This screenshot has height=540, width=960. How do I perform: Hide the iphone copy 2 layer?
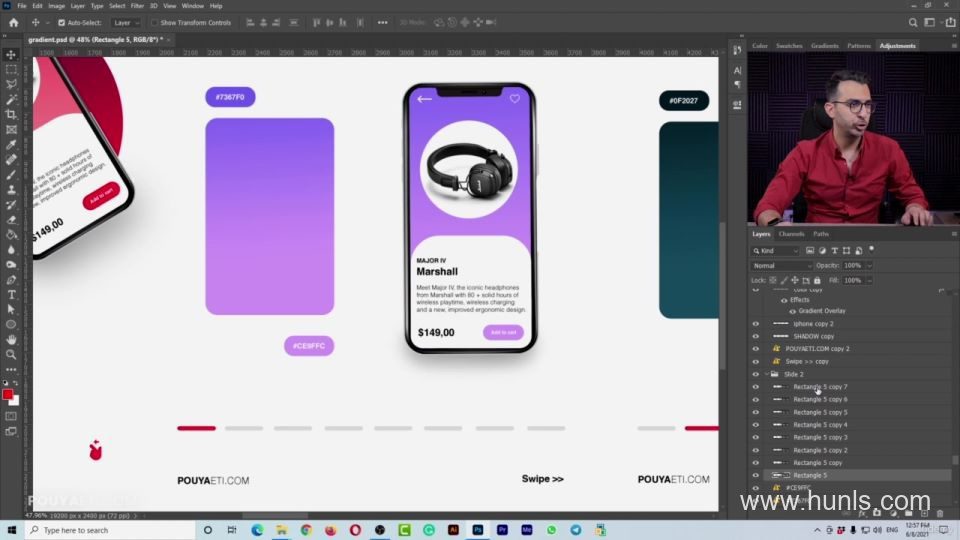(756, 324)
